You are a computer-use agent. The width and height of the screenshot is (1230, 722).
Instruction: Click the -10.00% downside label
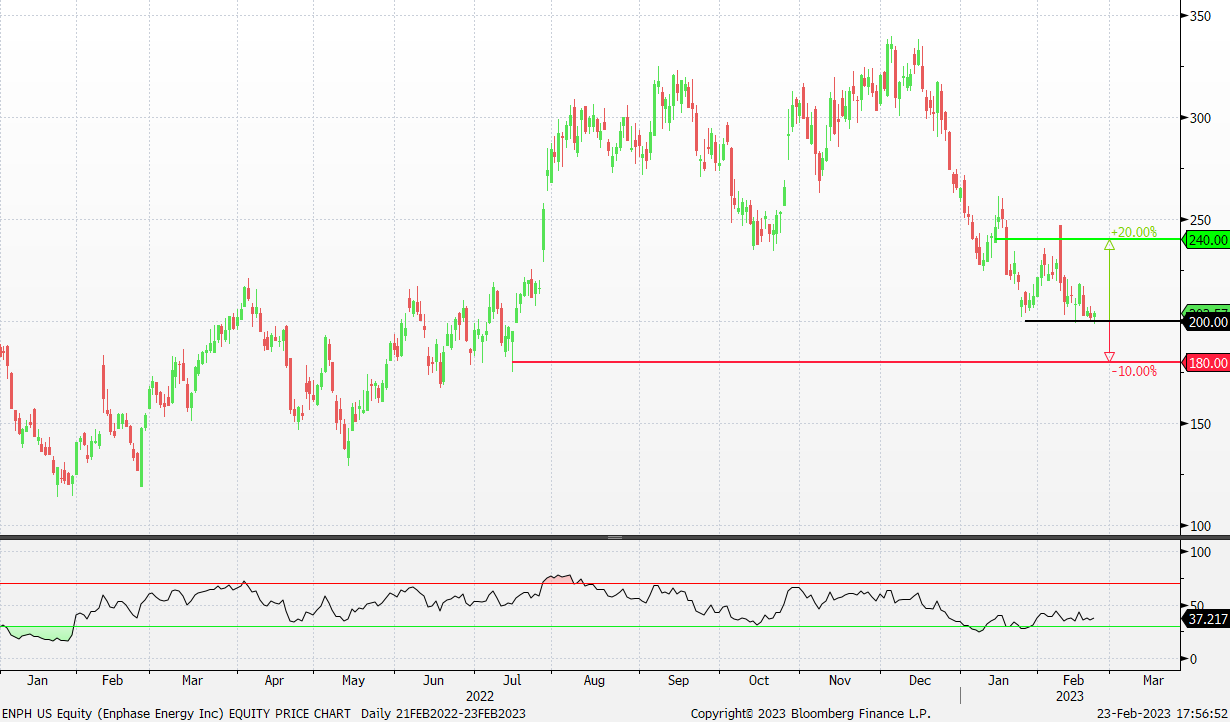point(1134,371)
